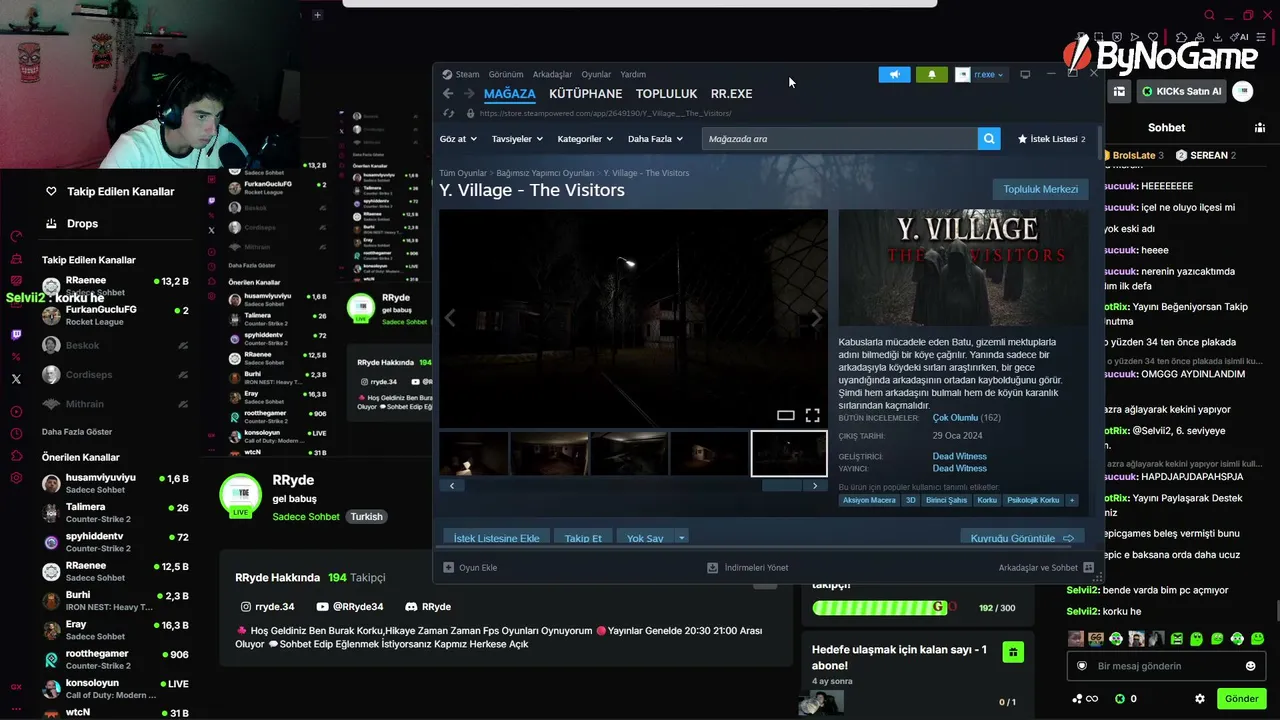The width and height of the screenshot is (1280, 720).
Task: Click thumbnail strip scrollbar handle
Action: (x=783, y=486)
